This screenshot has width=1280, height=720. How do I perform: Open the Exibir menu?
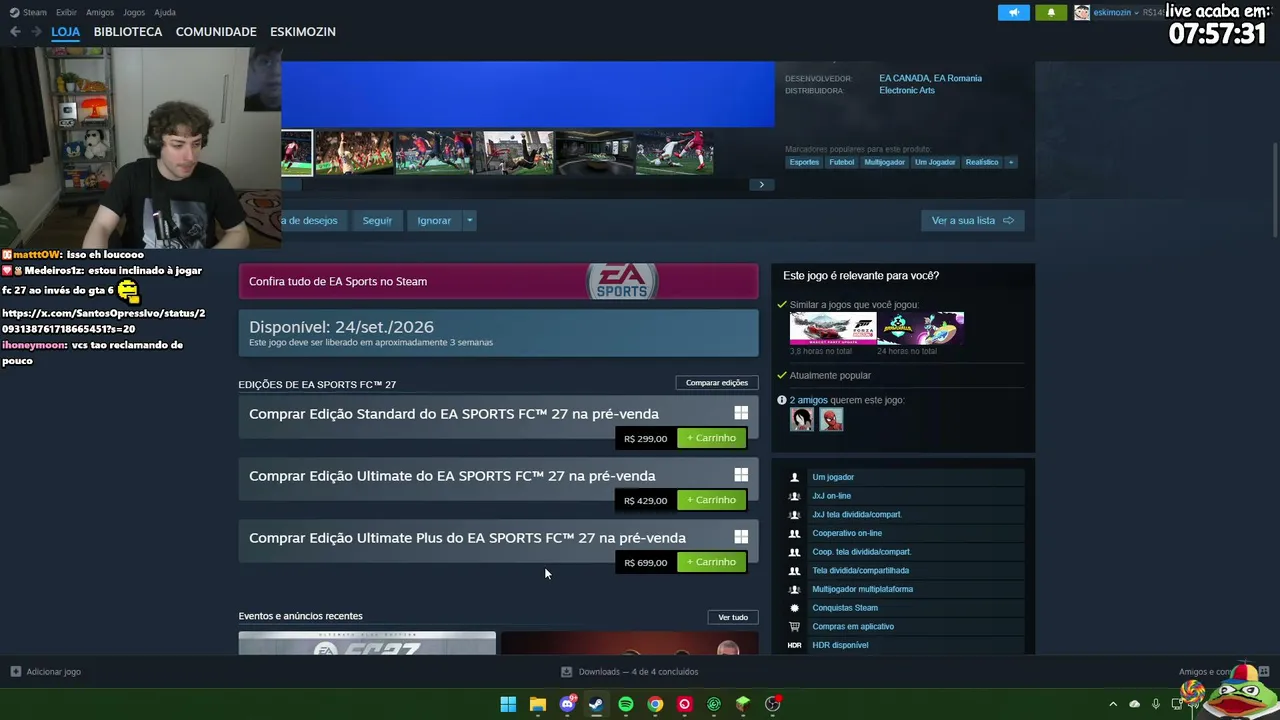(66, 12)
